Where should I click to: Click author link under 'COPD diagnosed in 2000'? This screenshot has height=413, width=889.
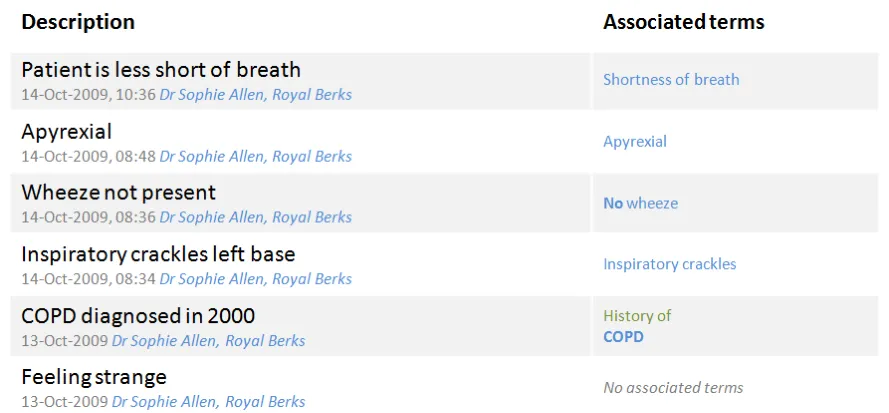(x=208, y=341)
